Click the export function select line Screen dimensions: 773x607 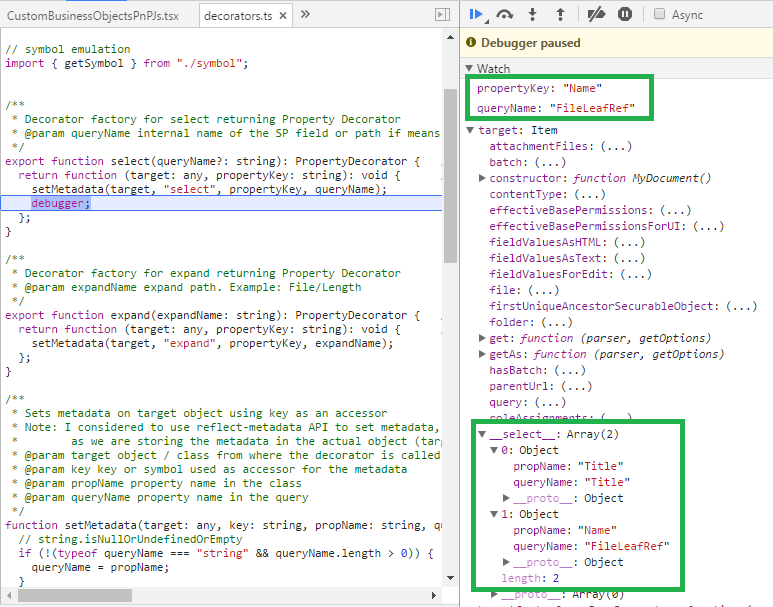click(x=212, y=161)
